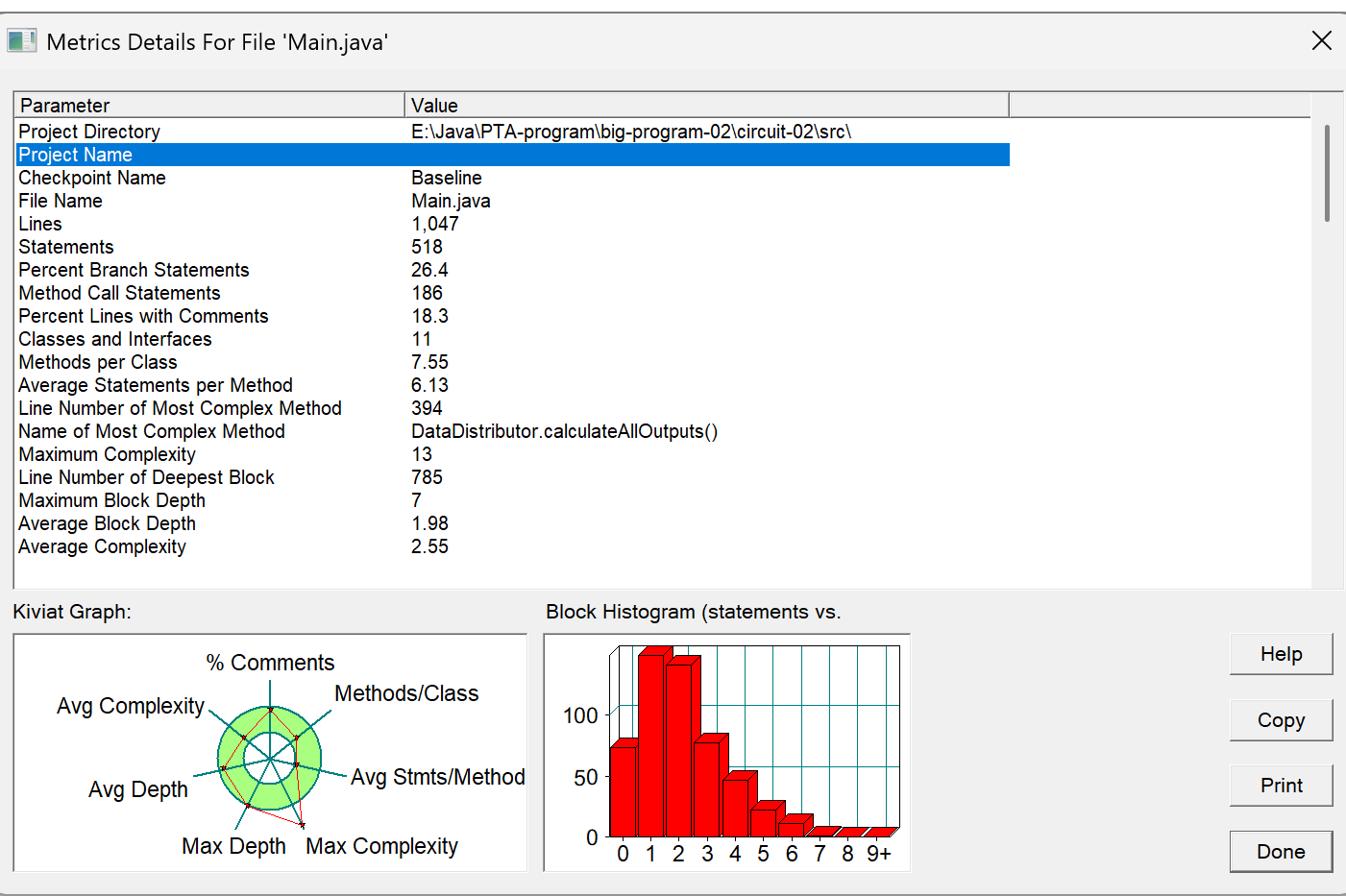Click the Kiviat graph circular chart
The image size is (1346, 896).
click(270, 759)
